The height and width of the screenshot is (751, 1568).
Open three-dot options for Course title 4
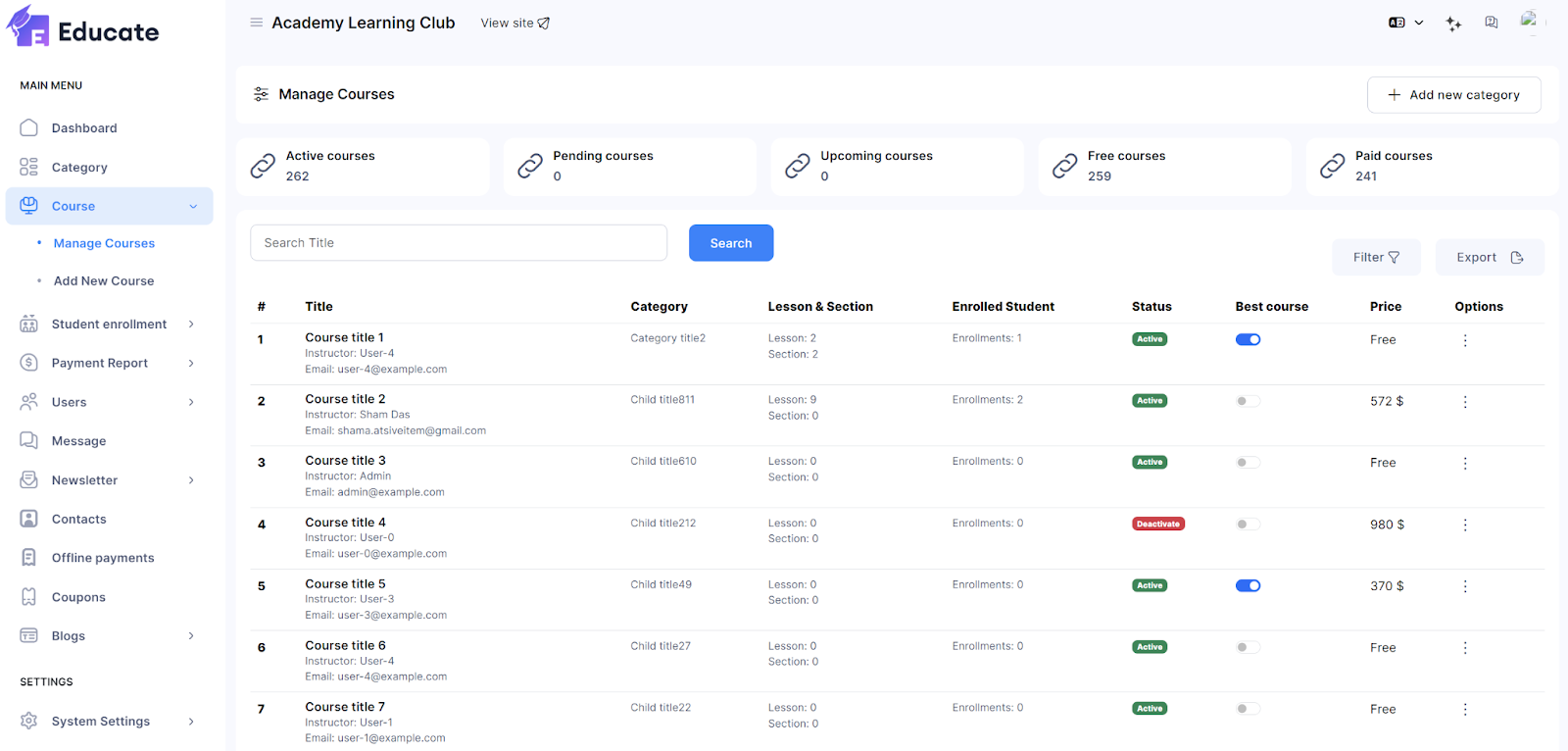coord(1465,525)
